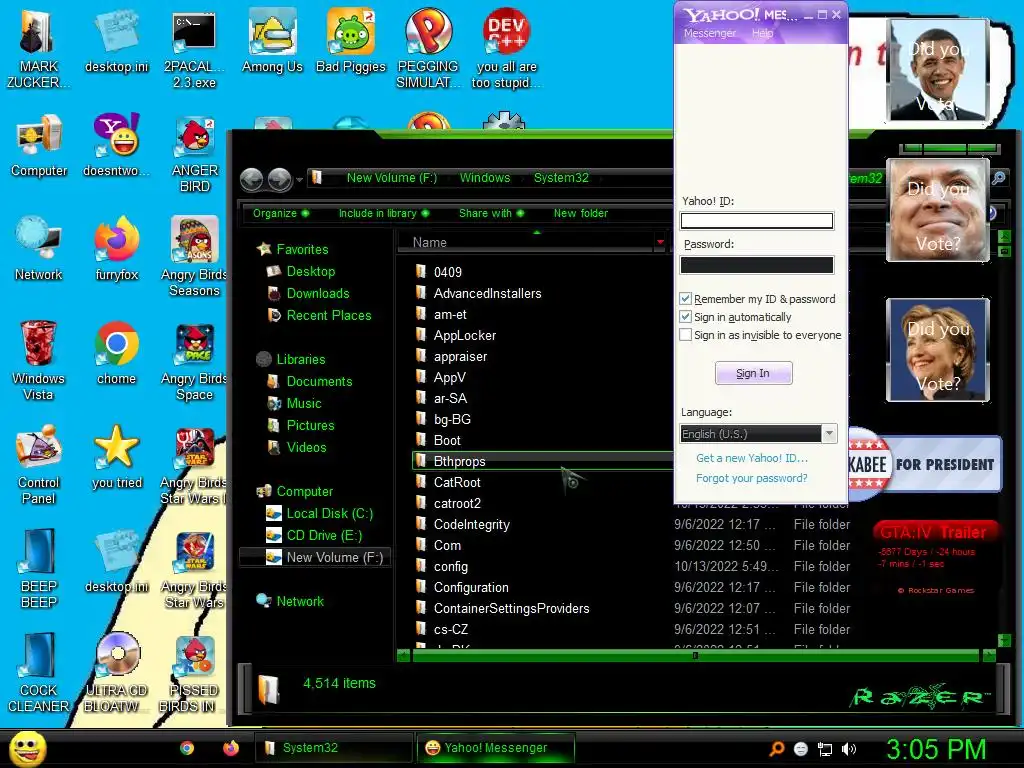1024x768 pixels.
Task: Toggle Sign in automatically checkbox
Action: 685,317
